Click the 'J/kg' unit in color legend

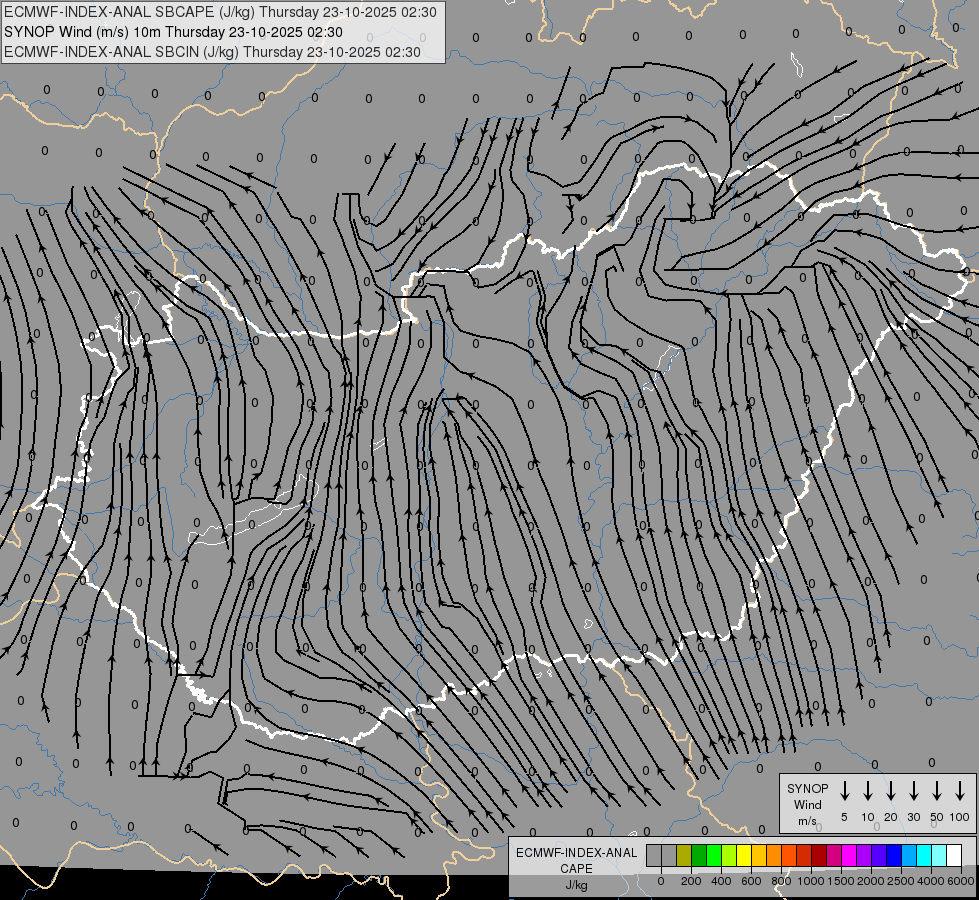[576, 885]
